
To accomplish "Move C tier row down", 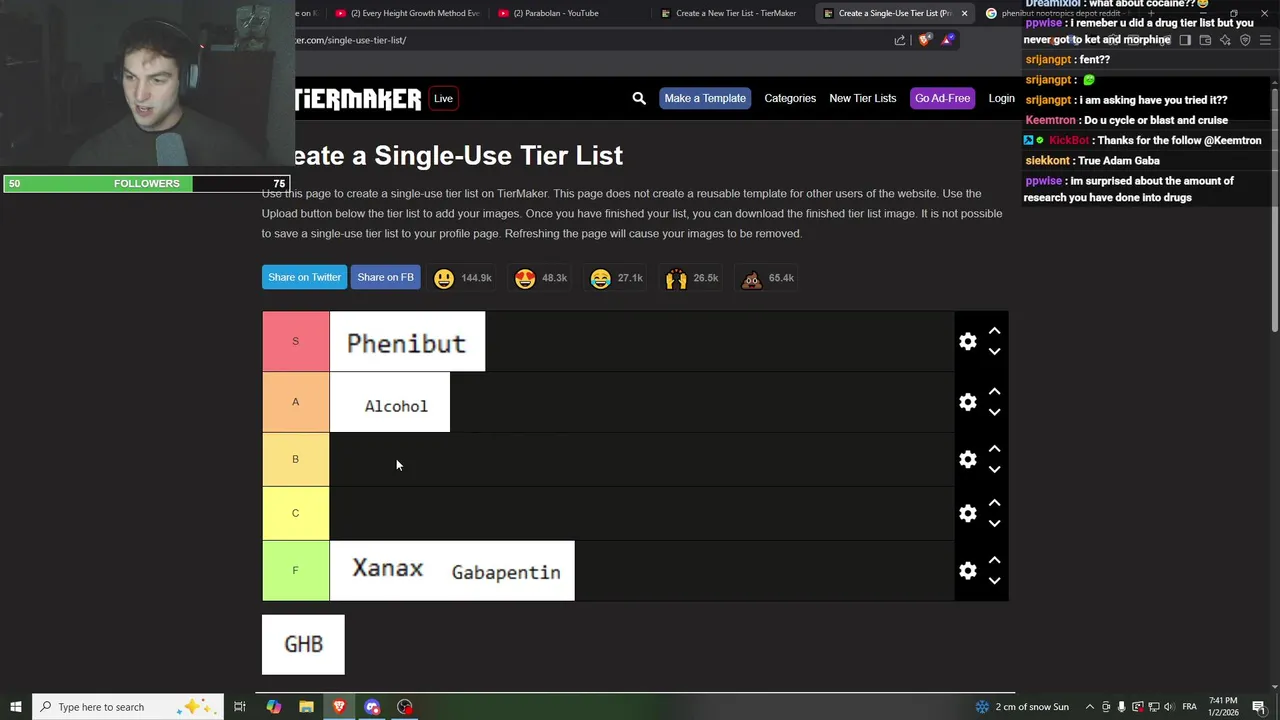I will (x=994, y=523).
